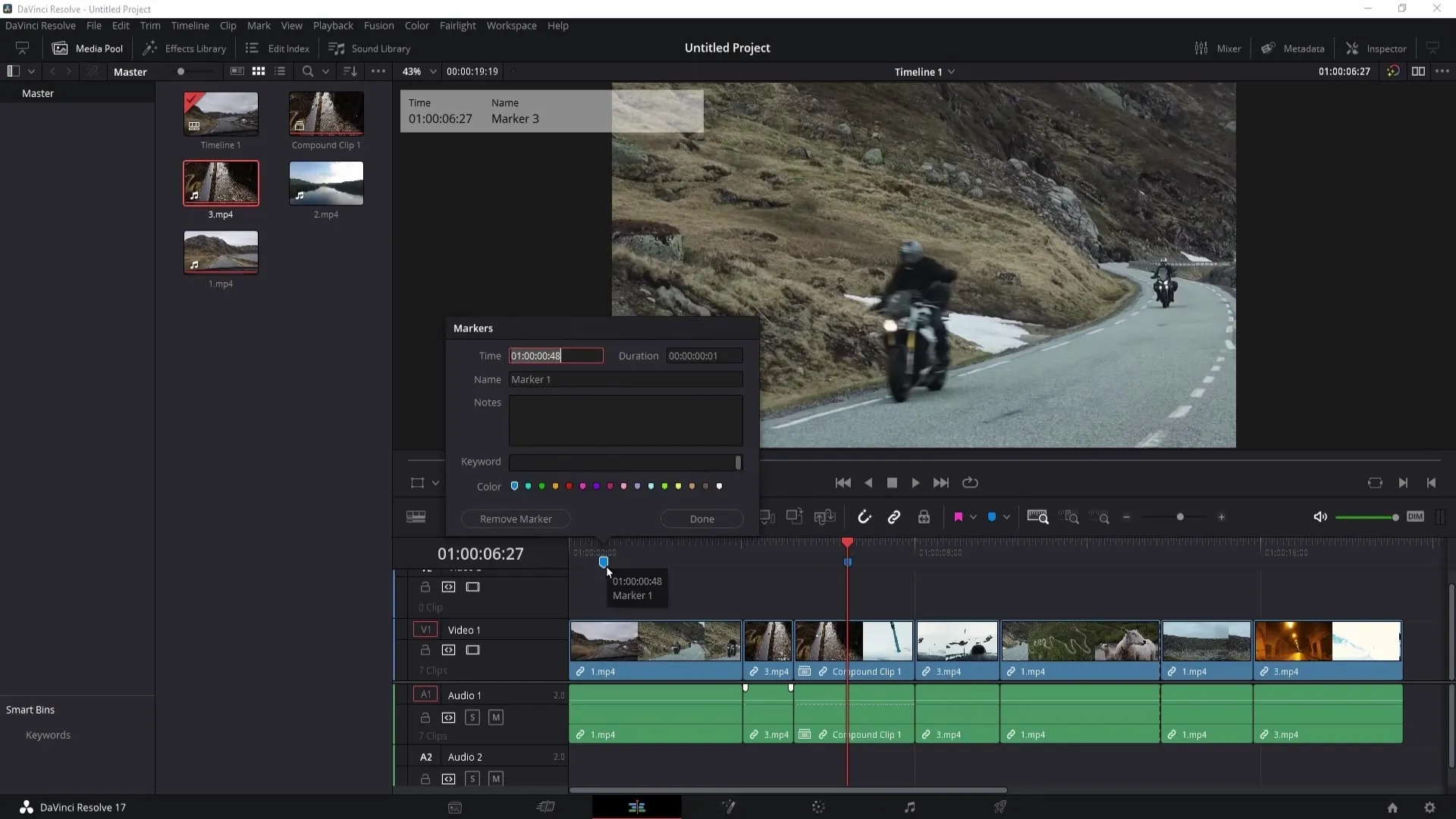Open flag color dropdown arrow
1456x819 pixels.
(x=973, y=517)
